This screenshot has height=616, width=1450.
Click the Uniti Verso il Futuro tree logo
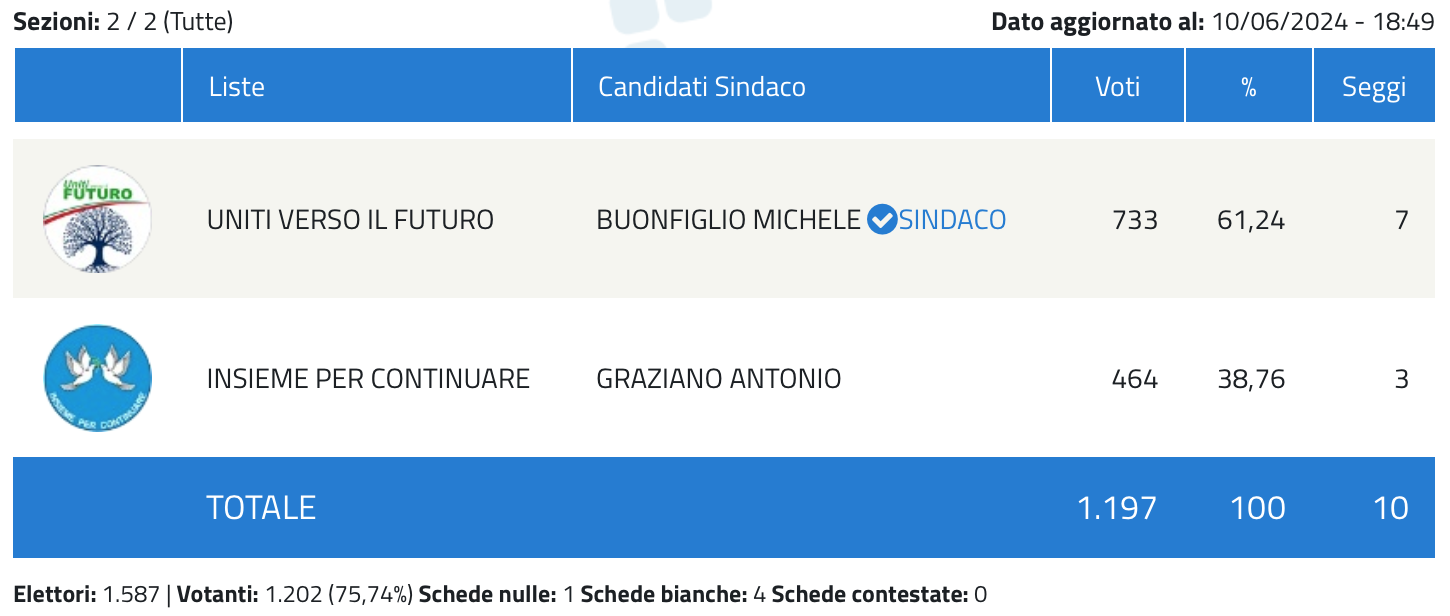97,220
